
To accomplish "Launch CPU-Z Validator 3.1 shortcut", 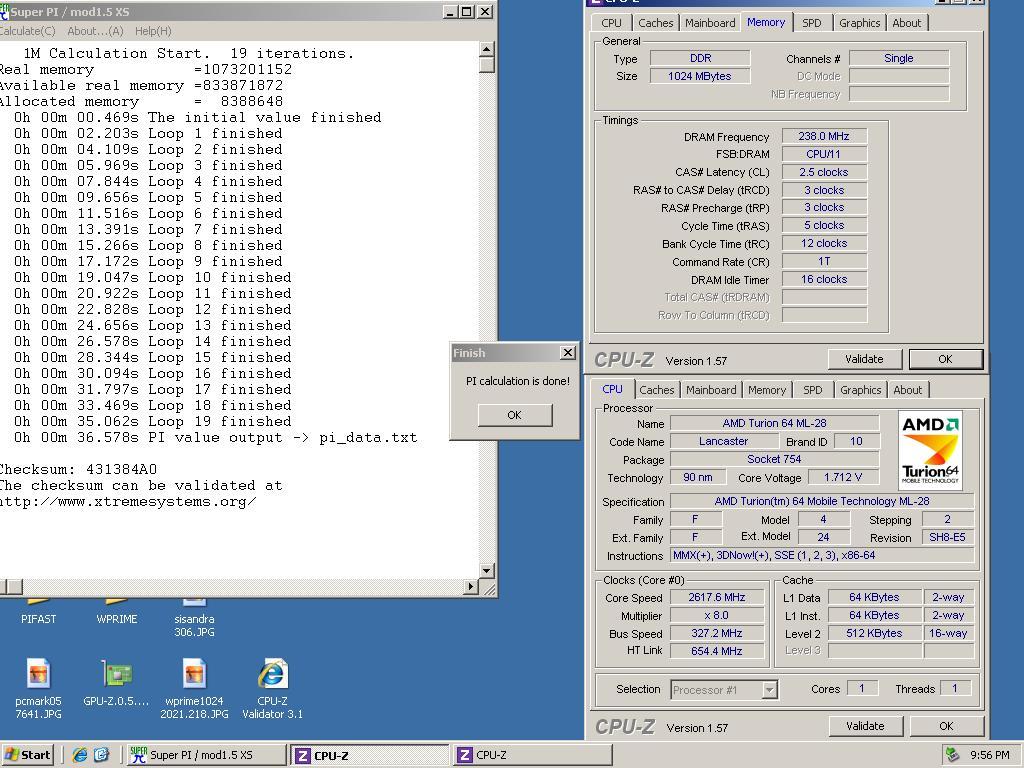I will click(x=272, y=689).
